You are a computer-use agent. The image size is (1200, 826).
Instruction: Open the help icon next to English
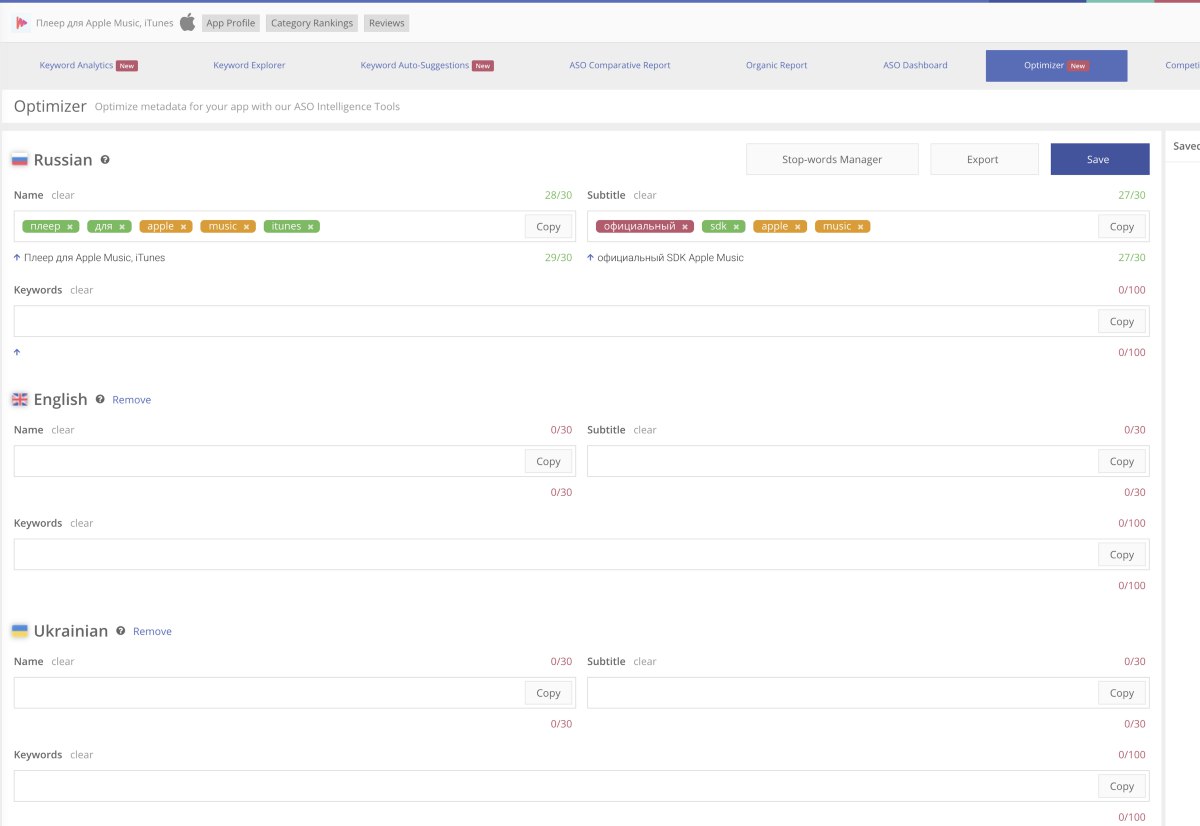click(x=100, y=399)
